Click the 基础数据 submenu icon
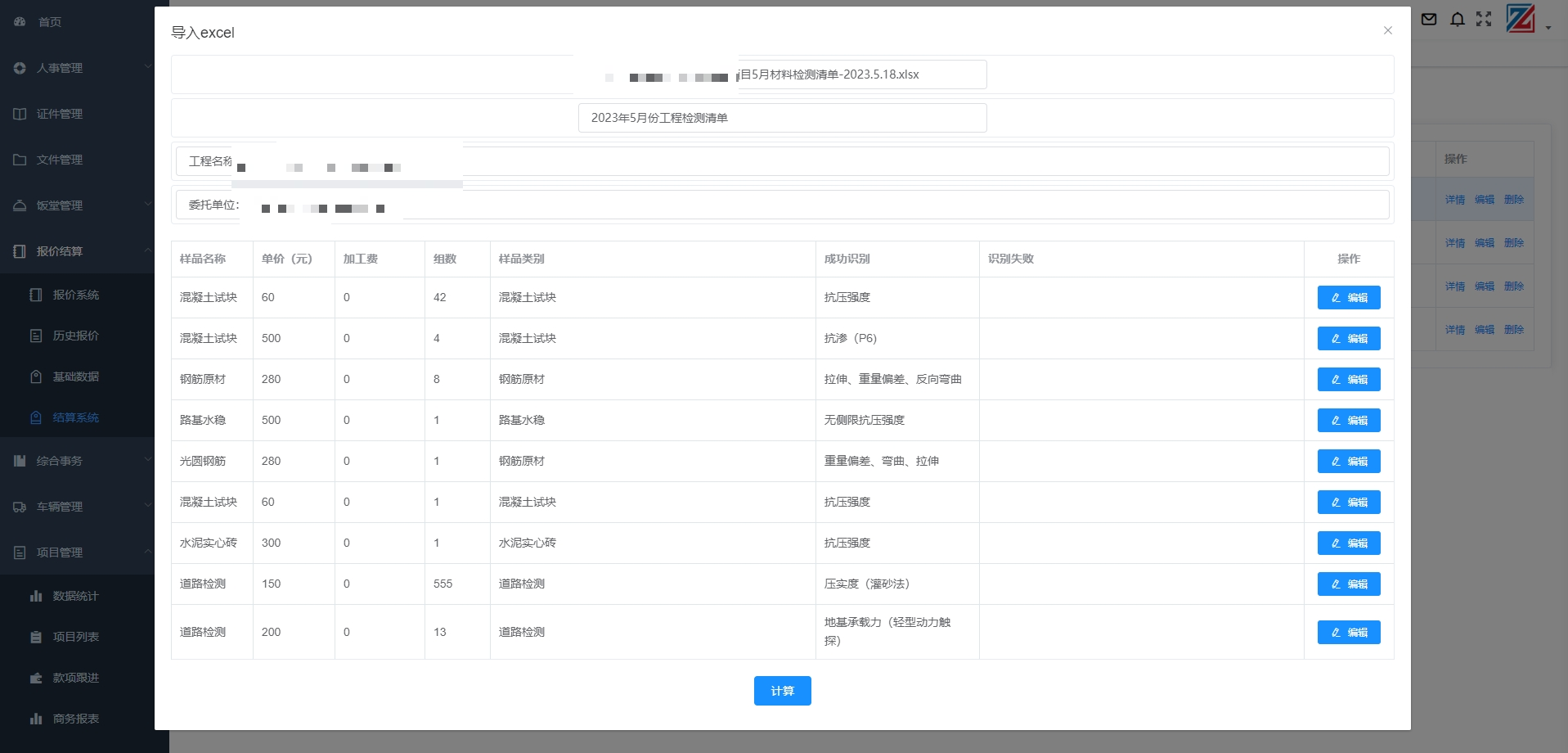 (36, 376)
